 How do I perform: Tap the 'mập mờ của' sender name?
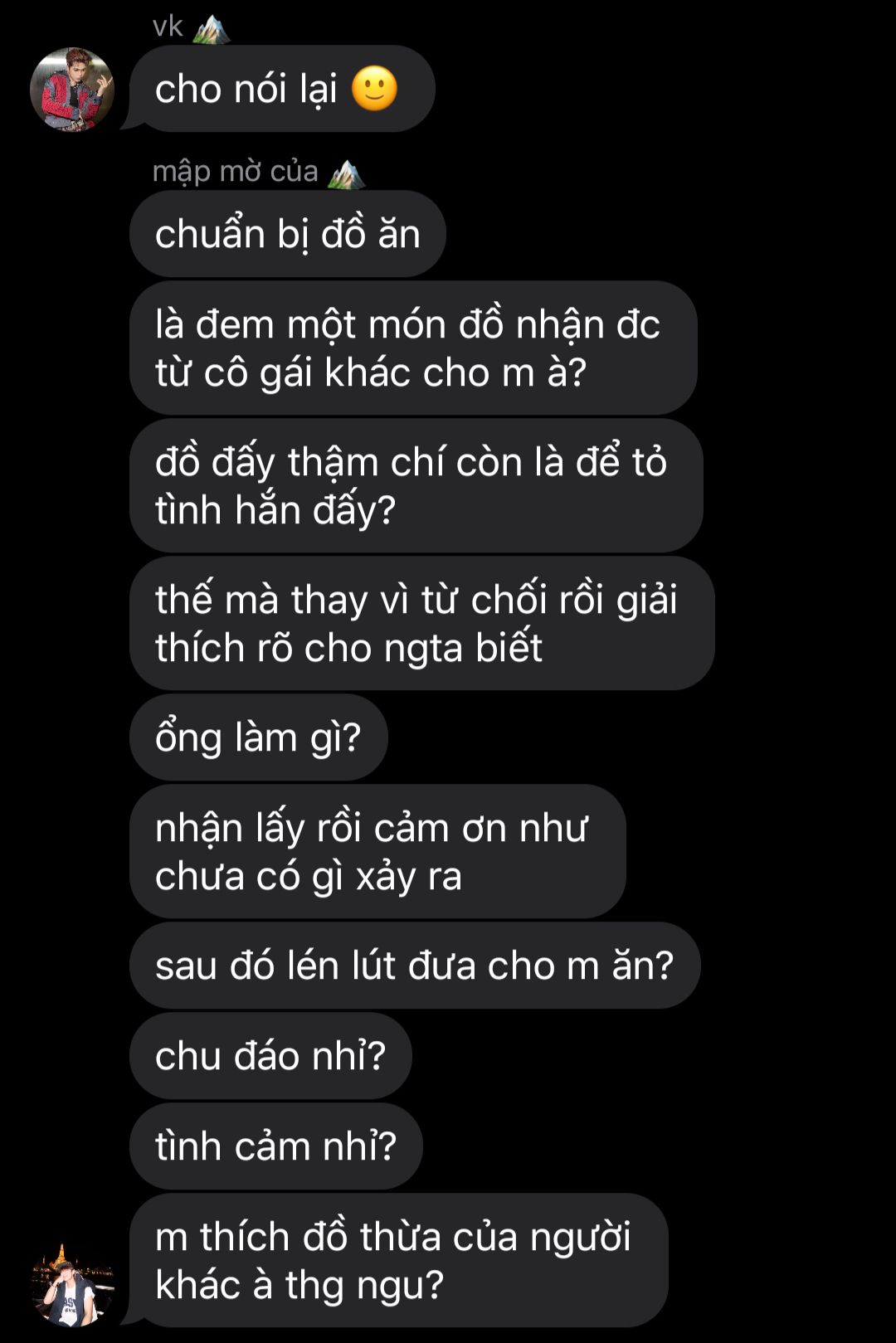pos(236,172)
